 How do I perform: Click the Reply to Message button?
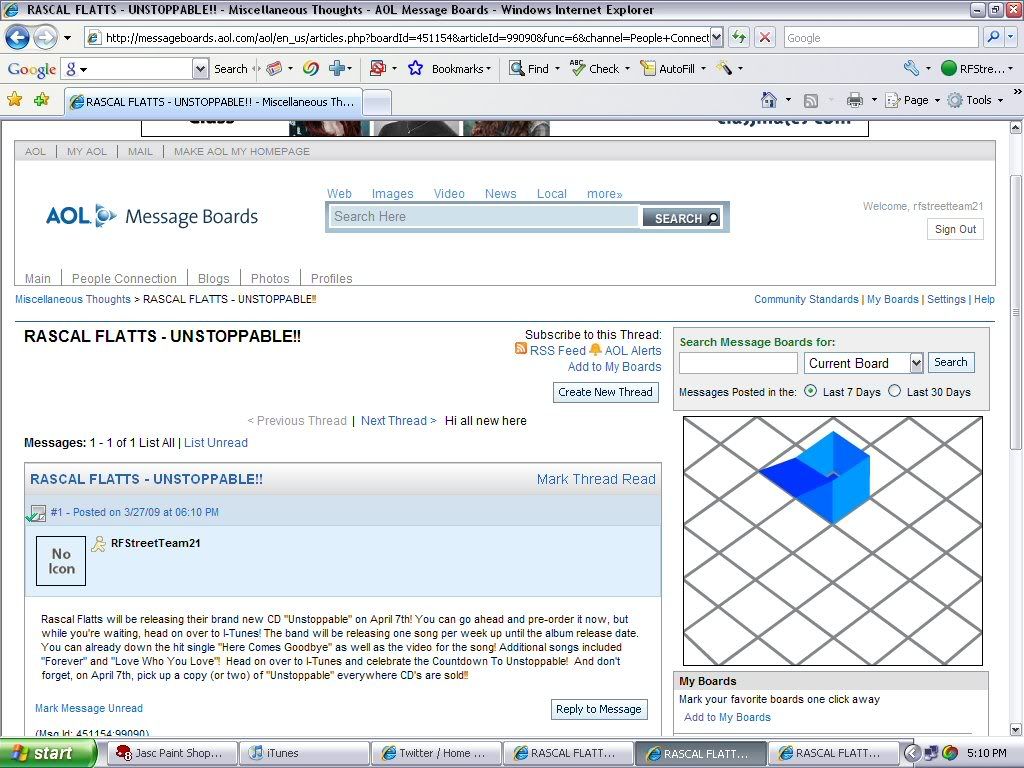point(599,709)
